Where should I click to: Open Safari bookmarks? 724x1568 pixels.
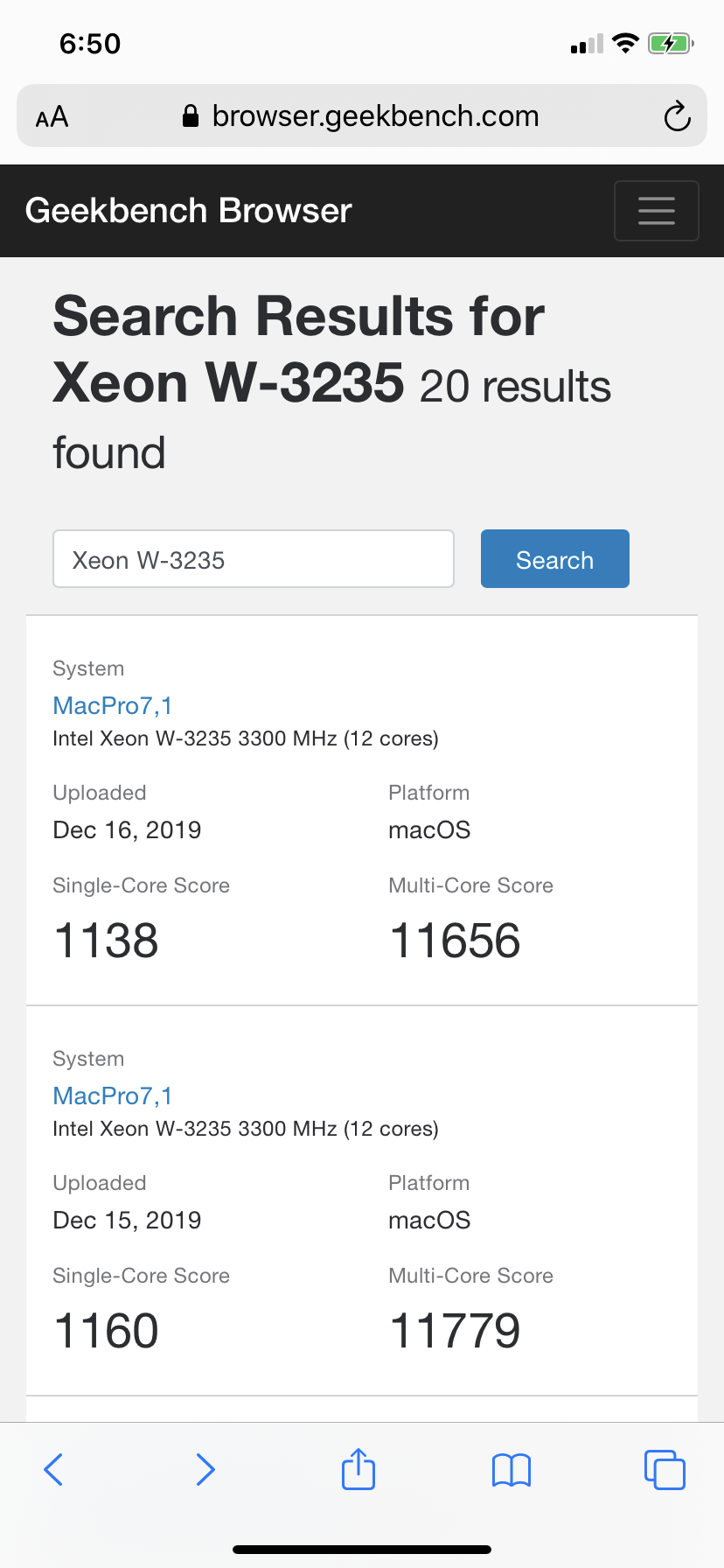click(x=512, y=1470)
